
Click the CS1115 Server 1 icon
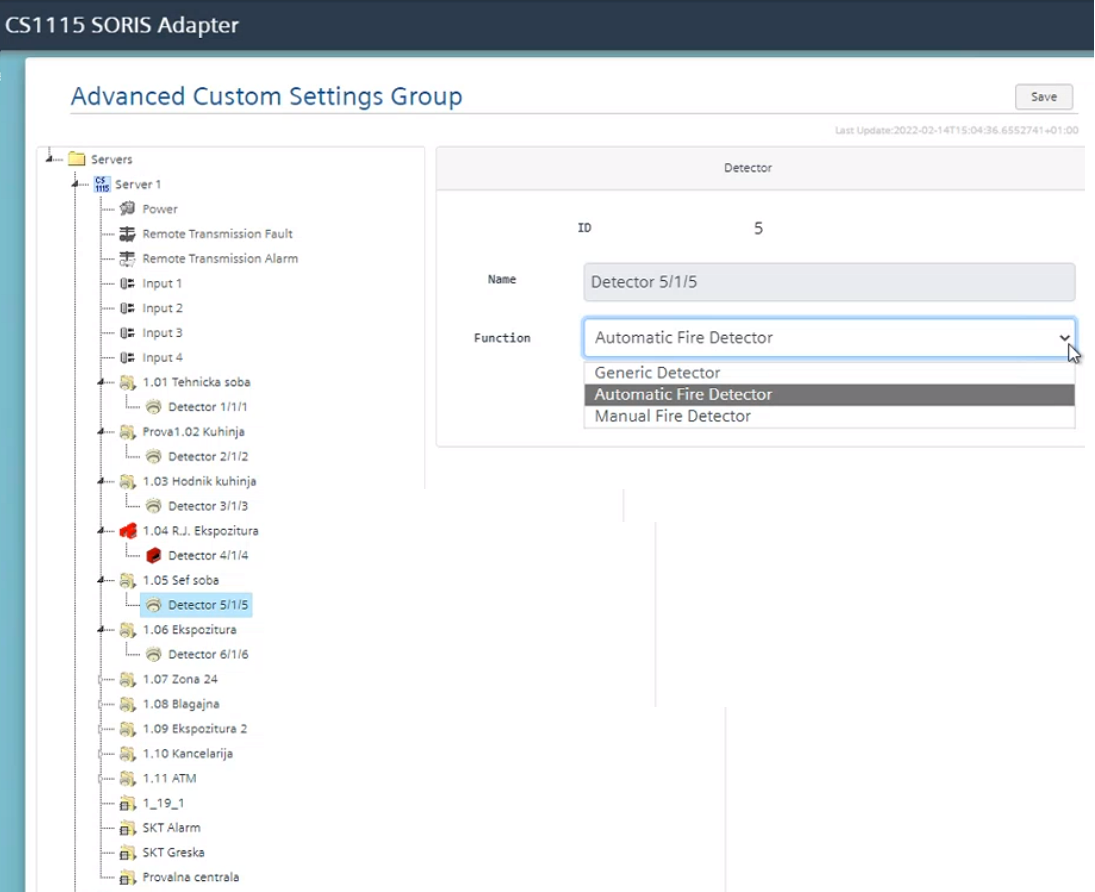(102, 184)
